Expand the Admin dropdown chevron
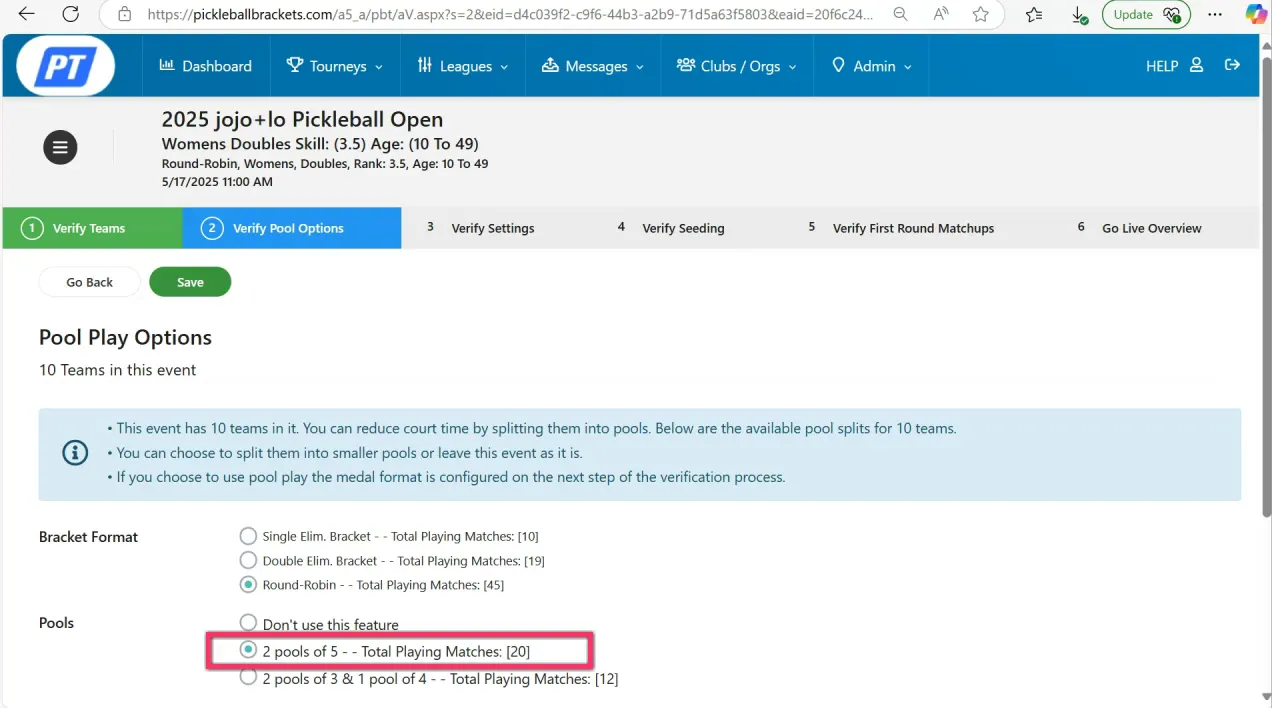 [908, 67]
